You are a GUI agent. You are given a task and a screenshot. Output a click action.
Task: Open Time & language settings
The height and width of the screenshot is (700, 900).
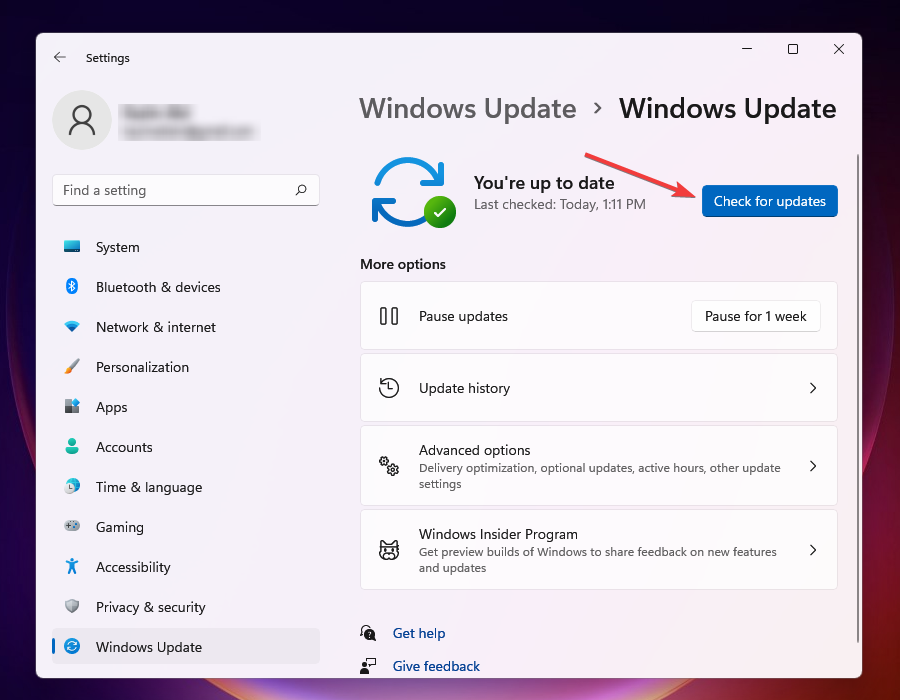click(185, 487)
